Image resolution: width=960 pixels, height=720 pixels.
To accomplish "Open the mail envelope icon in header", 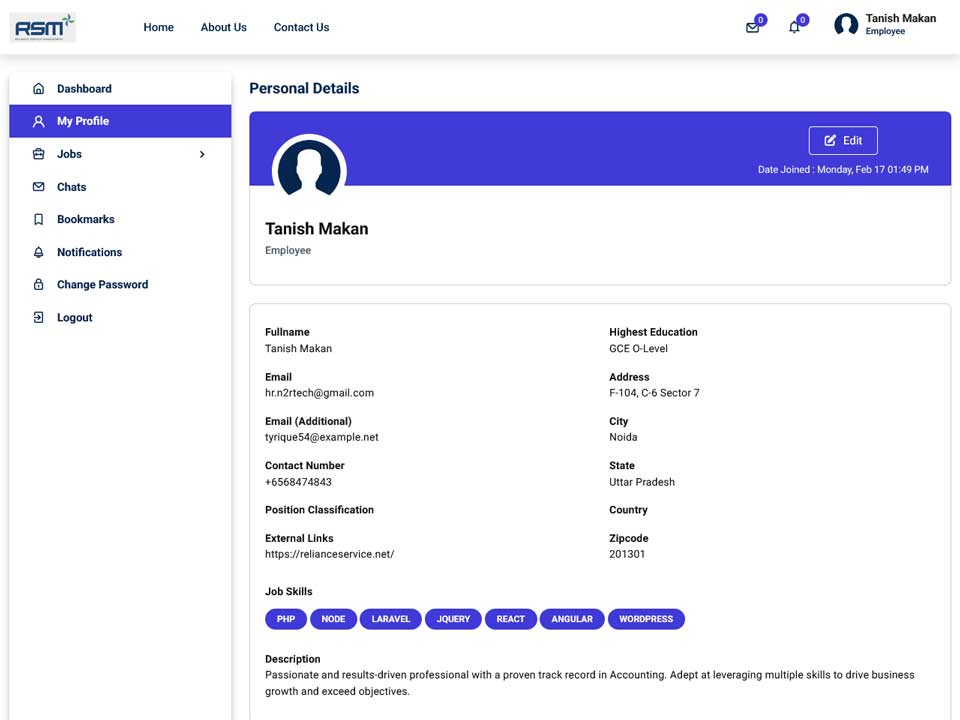I will tap(752, 28).
